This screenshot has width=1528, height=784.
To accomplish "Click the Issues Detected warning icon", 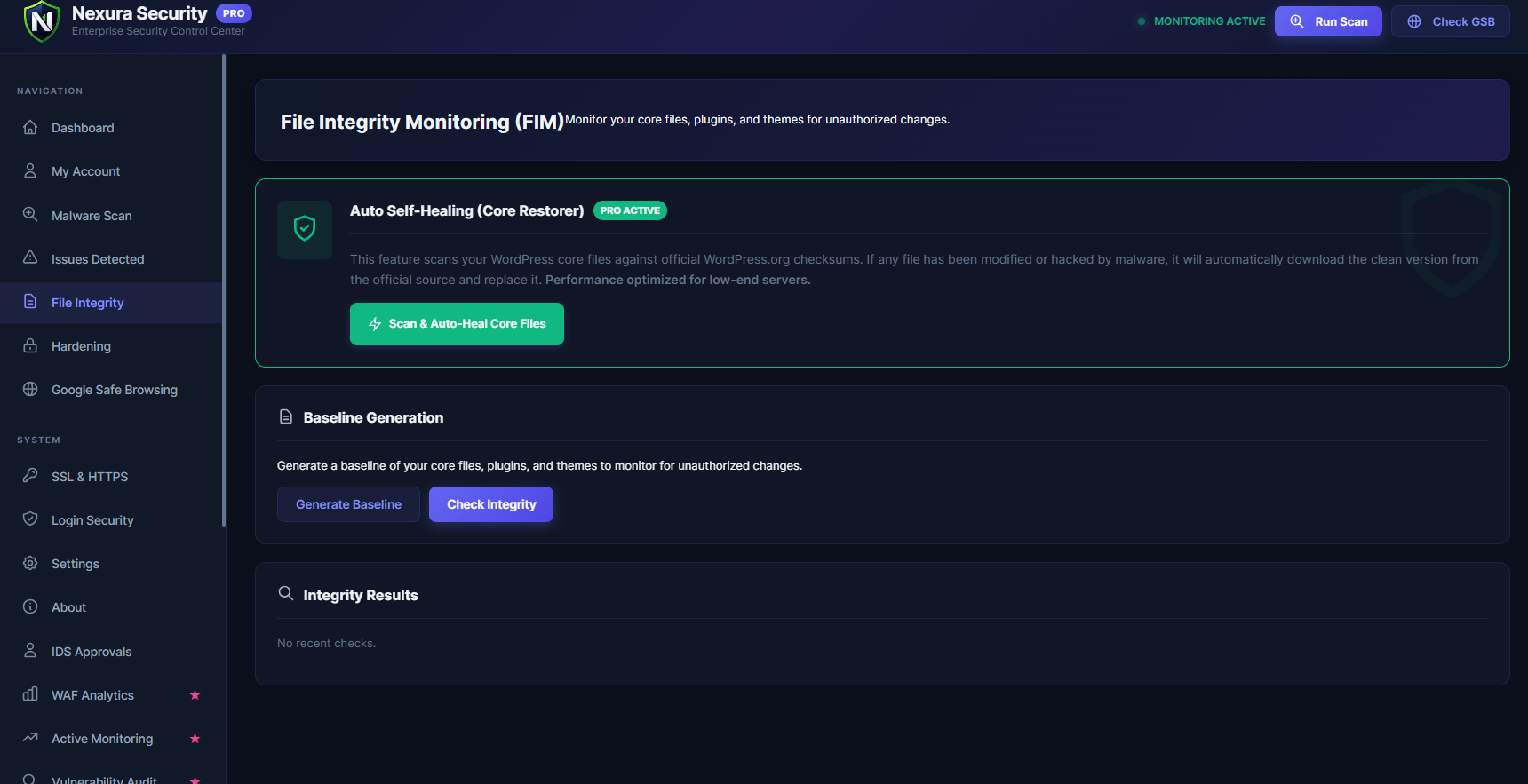I will pyautogui.click(x=30, y=258).
